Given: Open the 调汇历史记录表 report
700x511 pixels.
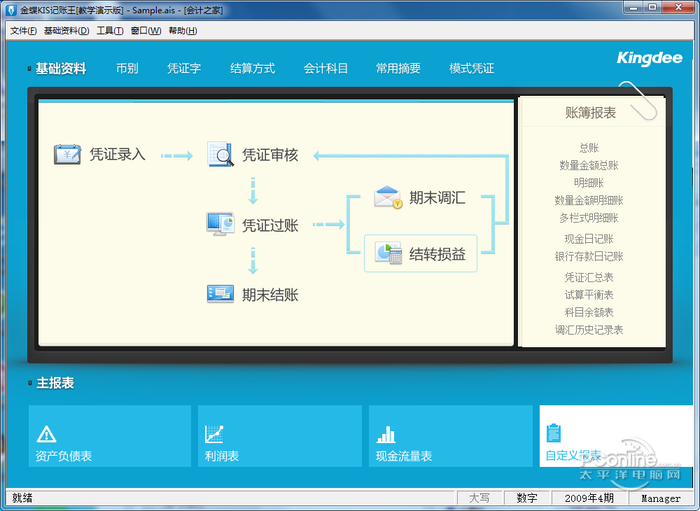Looking at the screenshot, I should pyautogui.click(x=589, y=330).
